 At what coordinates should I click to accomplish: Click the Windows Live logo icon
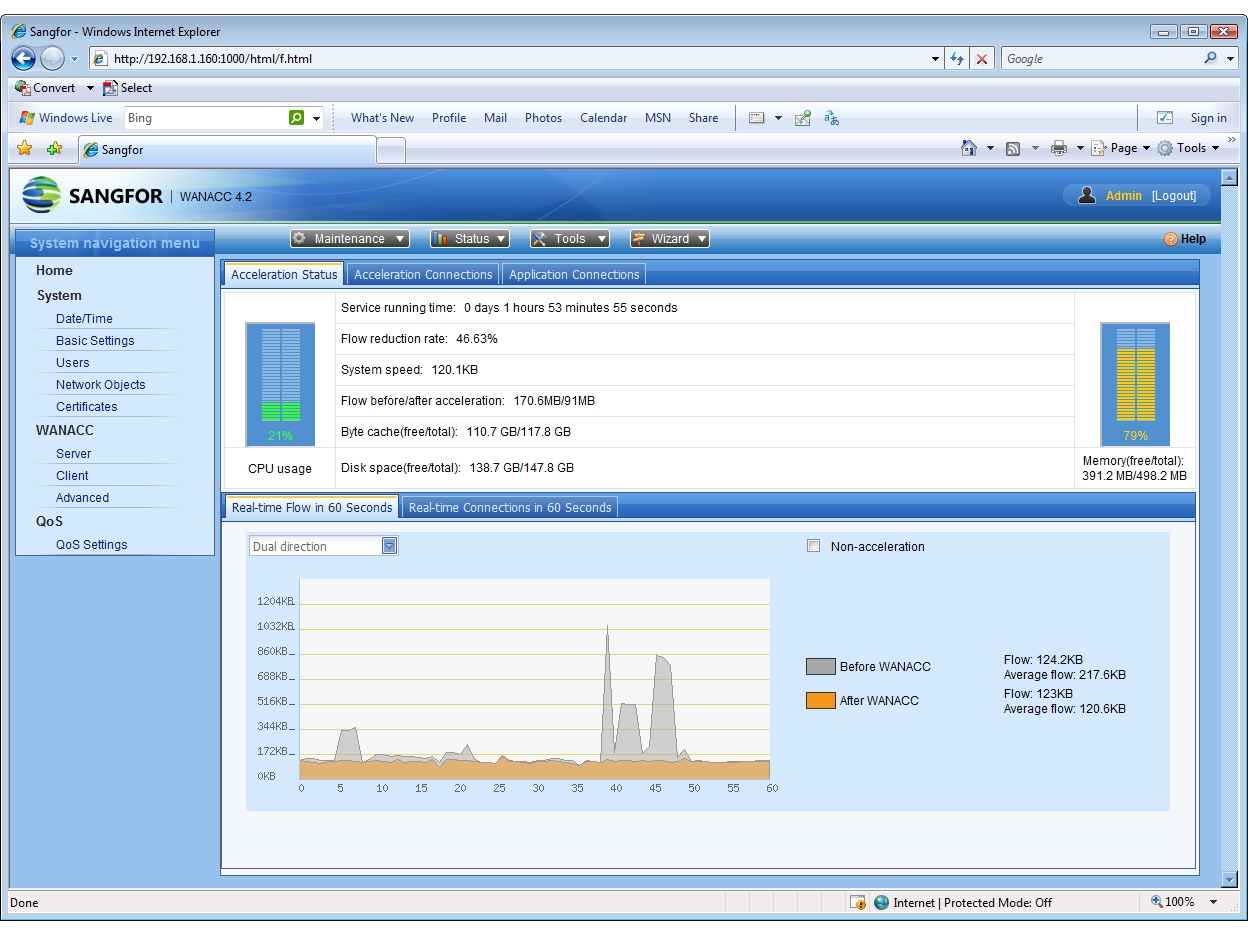coord(27,118)
